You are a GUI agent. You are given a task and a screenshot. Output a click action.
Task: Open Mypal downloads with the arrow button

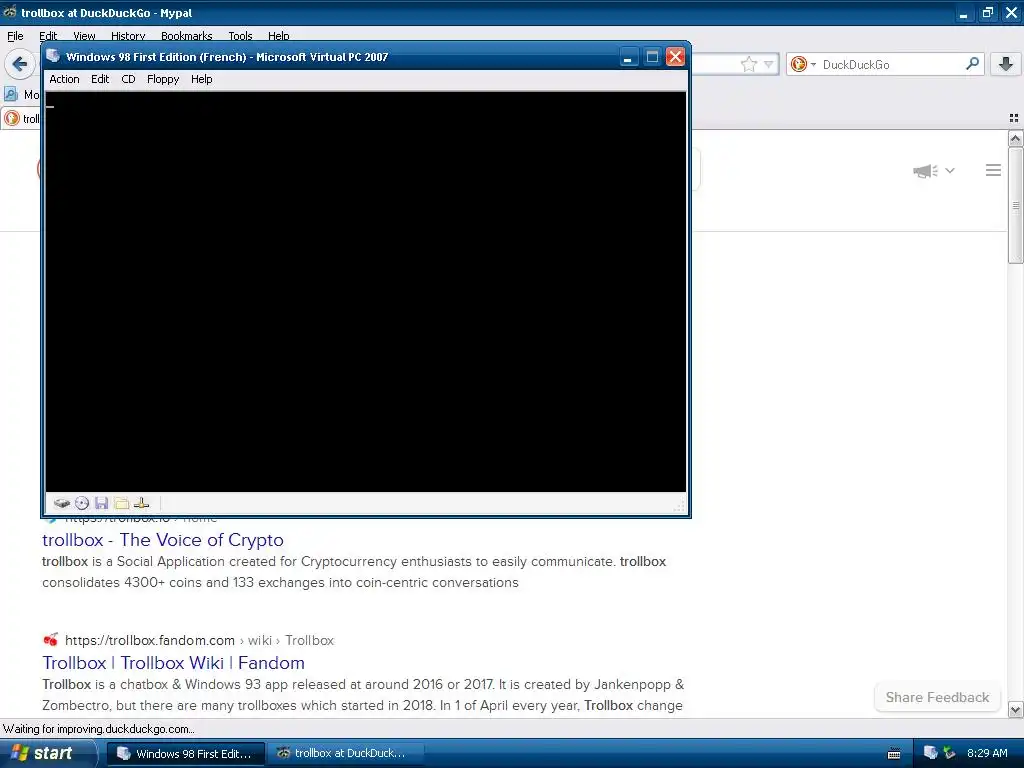pyautogui.click(x=1006, y=64)
